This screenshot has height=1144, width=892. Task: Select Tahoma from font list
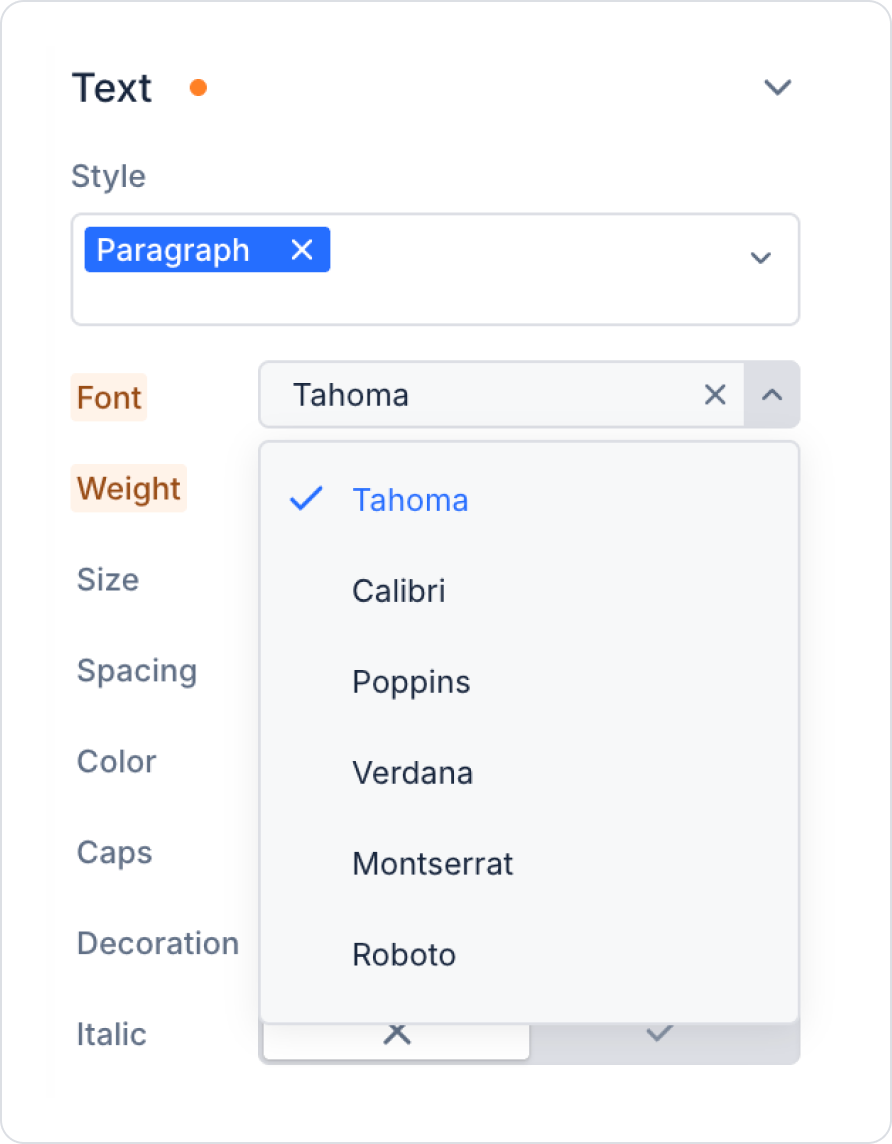410,500
